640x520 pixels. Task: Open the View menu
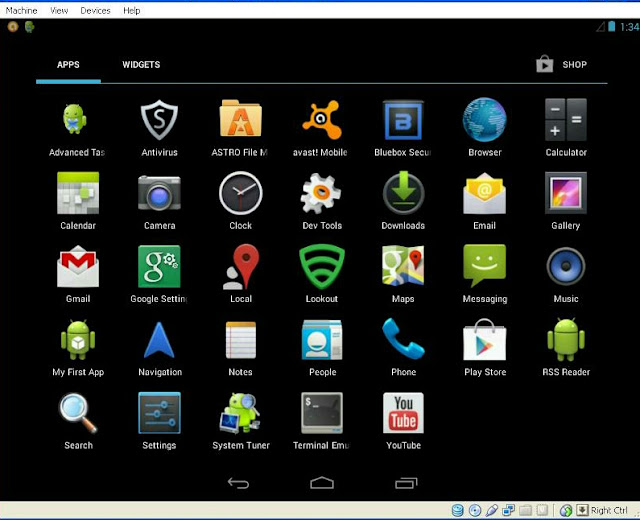pyautogui.click(x=59, y=11)
